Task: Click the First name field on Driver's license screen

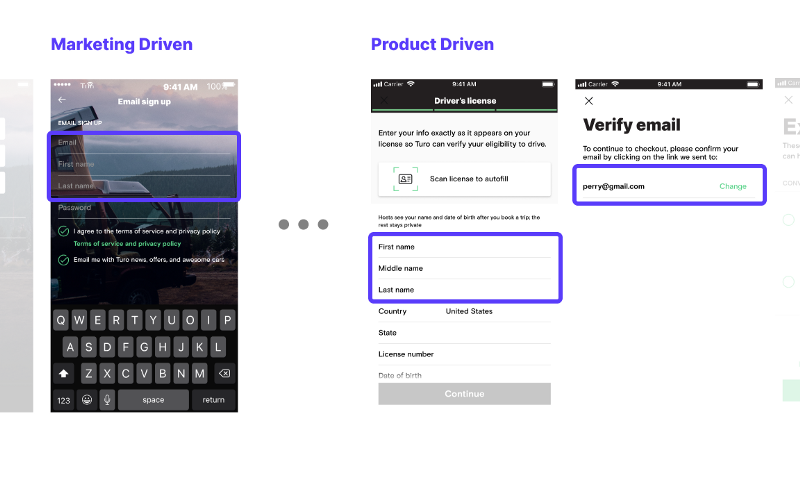Action: tap(464, 247)
